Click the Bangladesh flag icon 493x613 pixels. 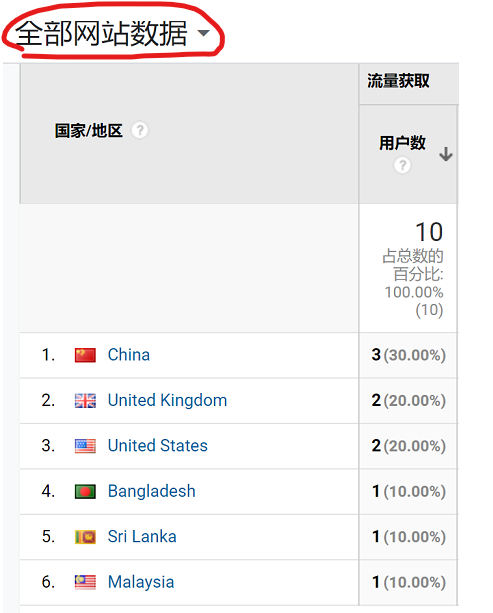pos(85,492)
